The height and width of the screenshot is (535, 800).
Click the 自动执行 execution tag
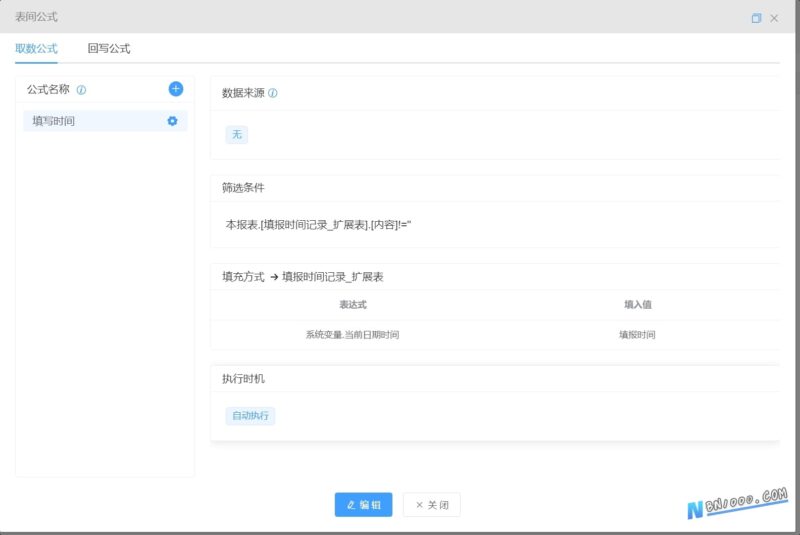pyautogui.click(x=250, y=416)
